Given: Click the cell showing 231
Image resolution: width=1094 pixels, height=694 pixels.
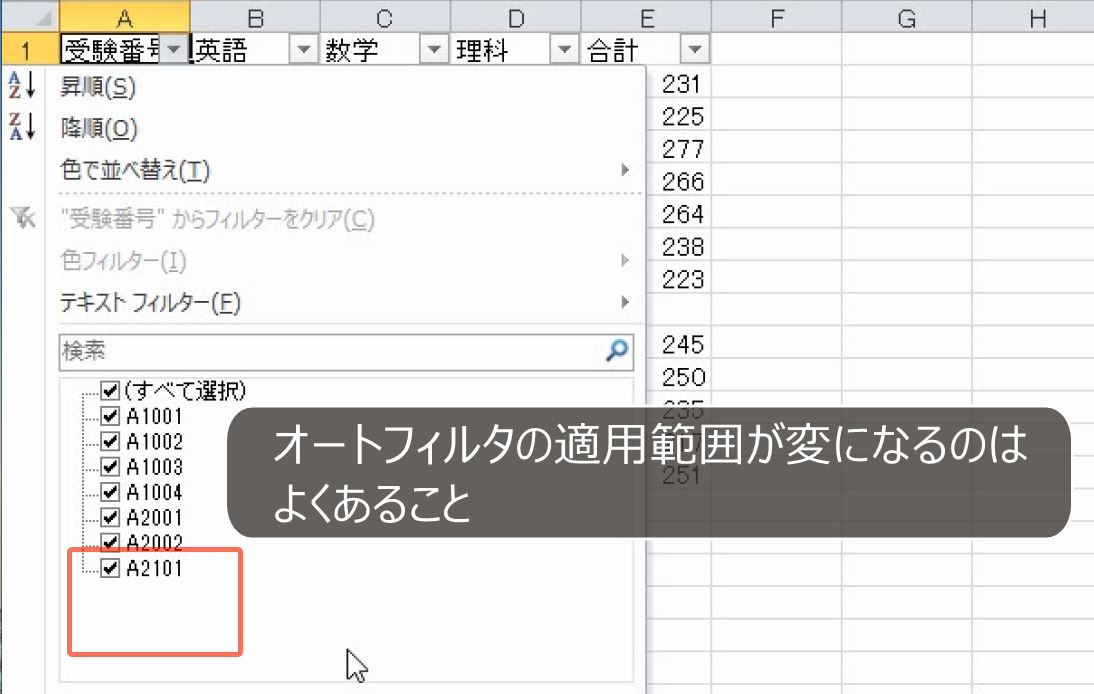Looking at the screenshot, I should click(679, 84).
